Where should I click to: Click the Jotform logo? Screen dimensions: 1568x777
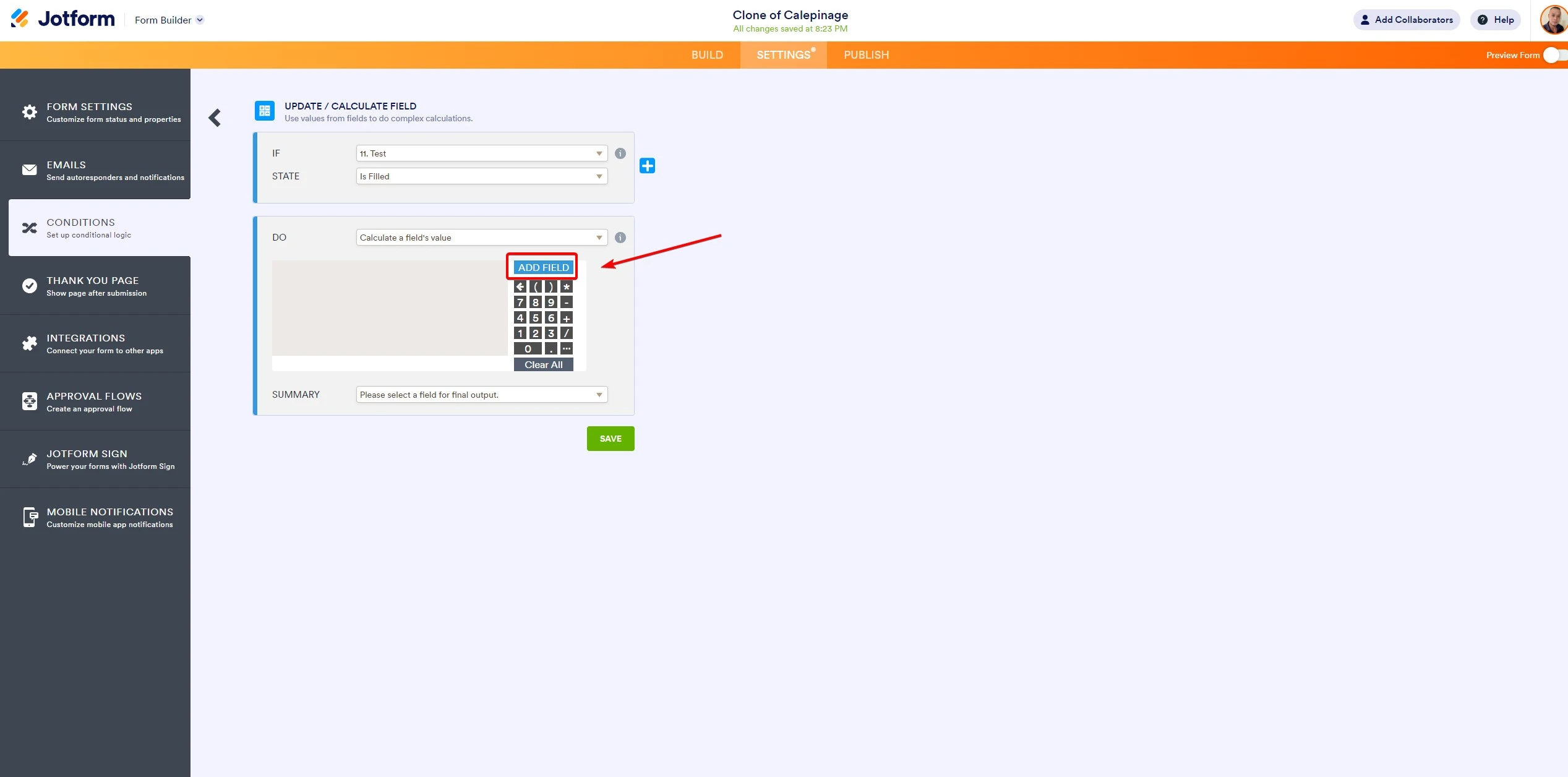click(62, 19)
